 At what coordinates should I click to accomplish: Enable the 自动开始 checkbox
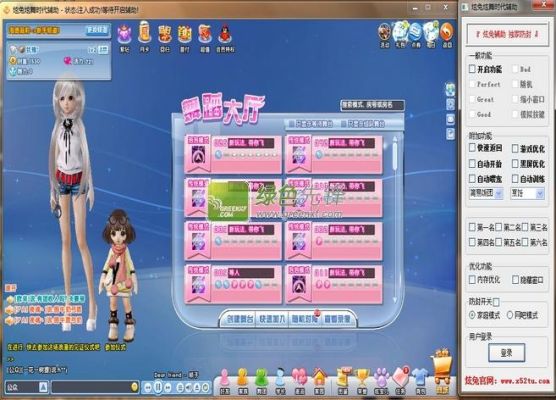tap(472, 163)
